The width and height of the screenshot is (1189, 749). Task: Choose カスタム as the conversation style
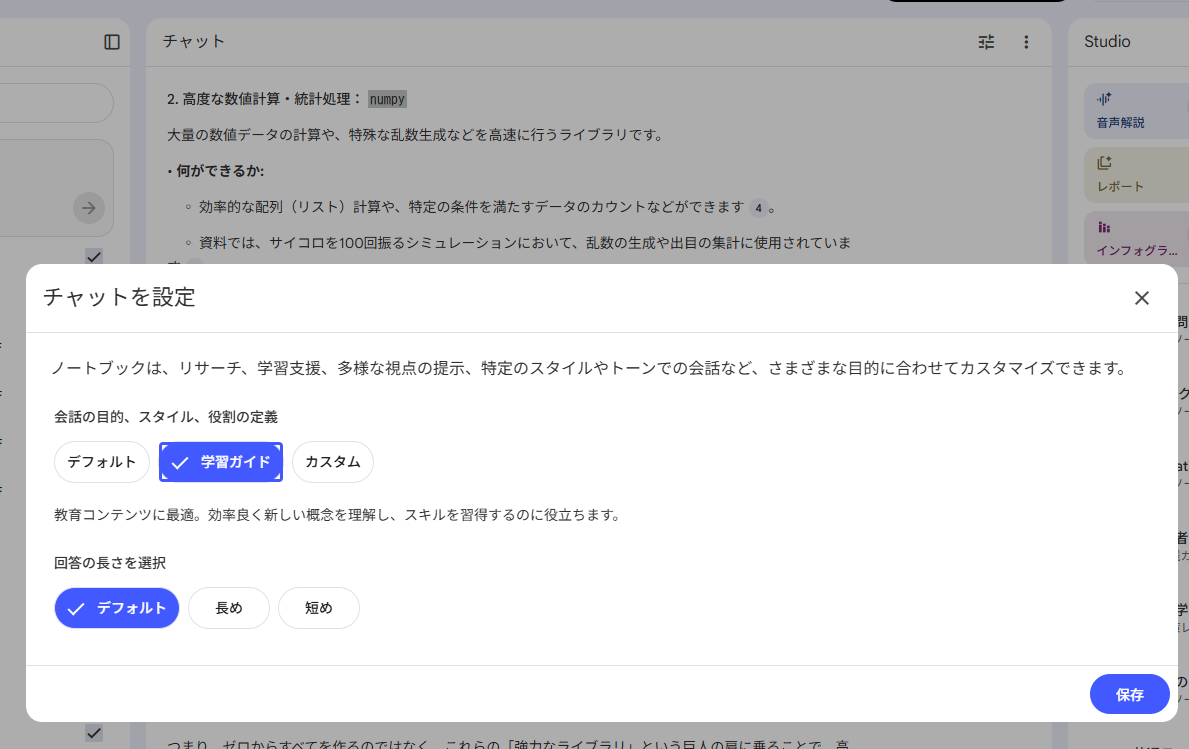pyautogui.click(x=332, y=461)
